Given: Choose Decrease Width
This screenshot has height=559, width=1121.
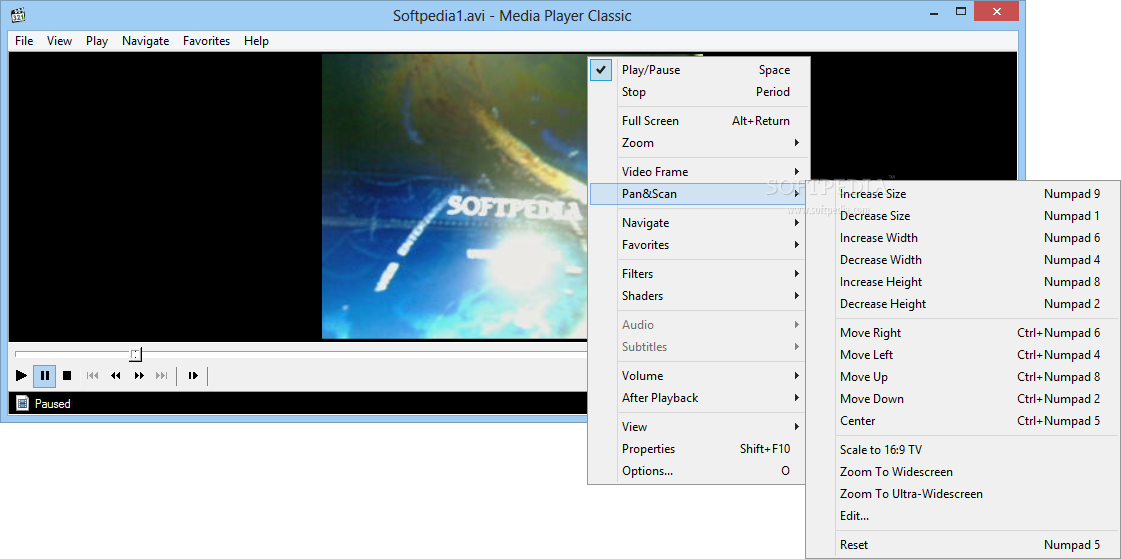Looking at the screenshot, I should pyautogui.click(x=963, y=259).
